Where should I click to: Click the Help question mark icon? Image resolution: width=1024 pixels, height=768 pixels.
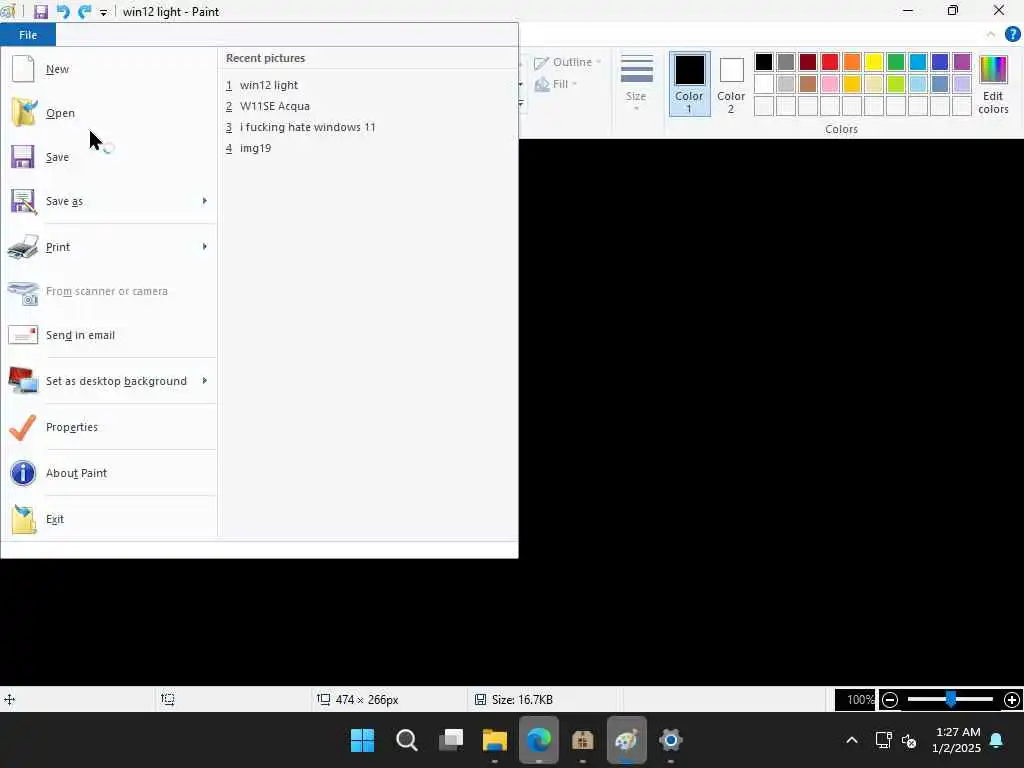(x=1012, y=35)
